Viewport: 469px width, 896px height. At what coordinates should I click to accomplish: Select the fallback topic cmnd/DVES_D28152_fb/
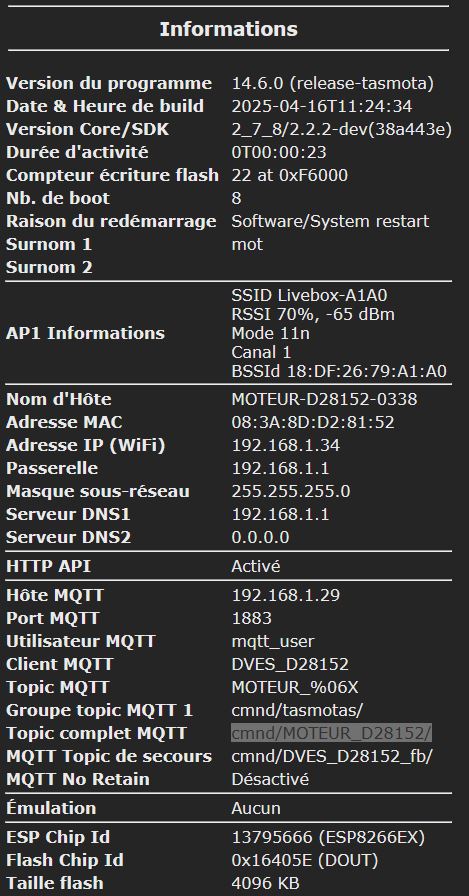pos(331,757)
